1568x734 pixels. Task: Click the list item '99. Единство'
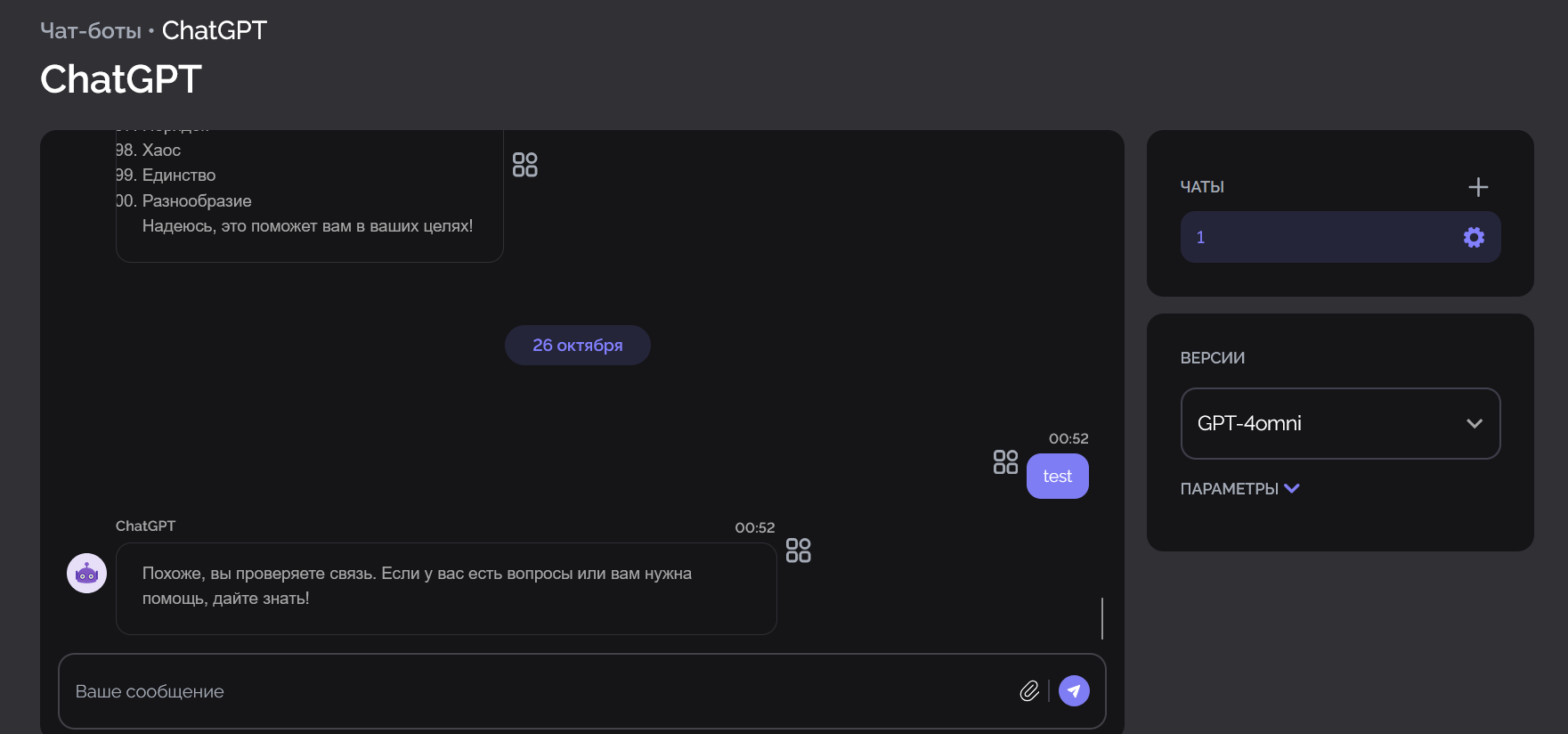(x=167, y=175)
